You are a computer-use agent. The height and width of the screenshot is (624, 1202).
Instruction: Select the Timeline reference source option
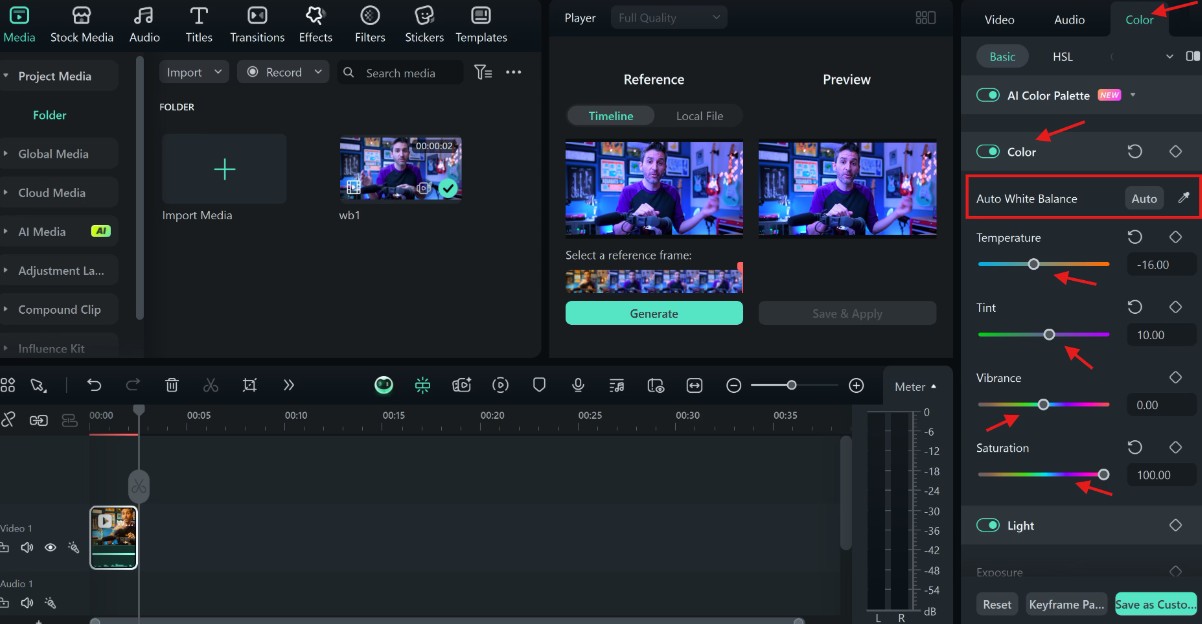611,115
